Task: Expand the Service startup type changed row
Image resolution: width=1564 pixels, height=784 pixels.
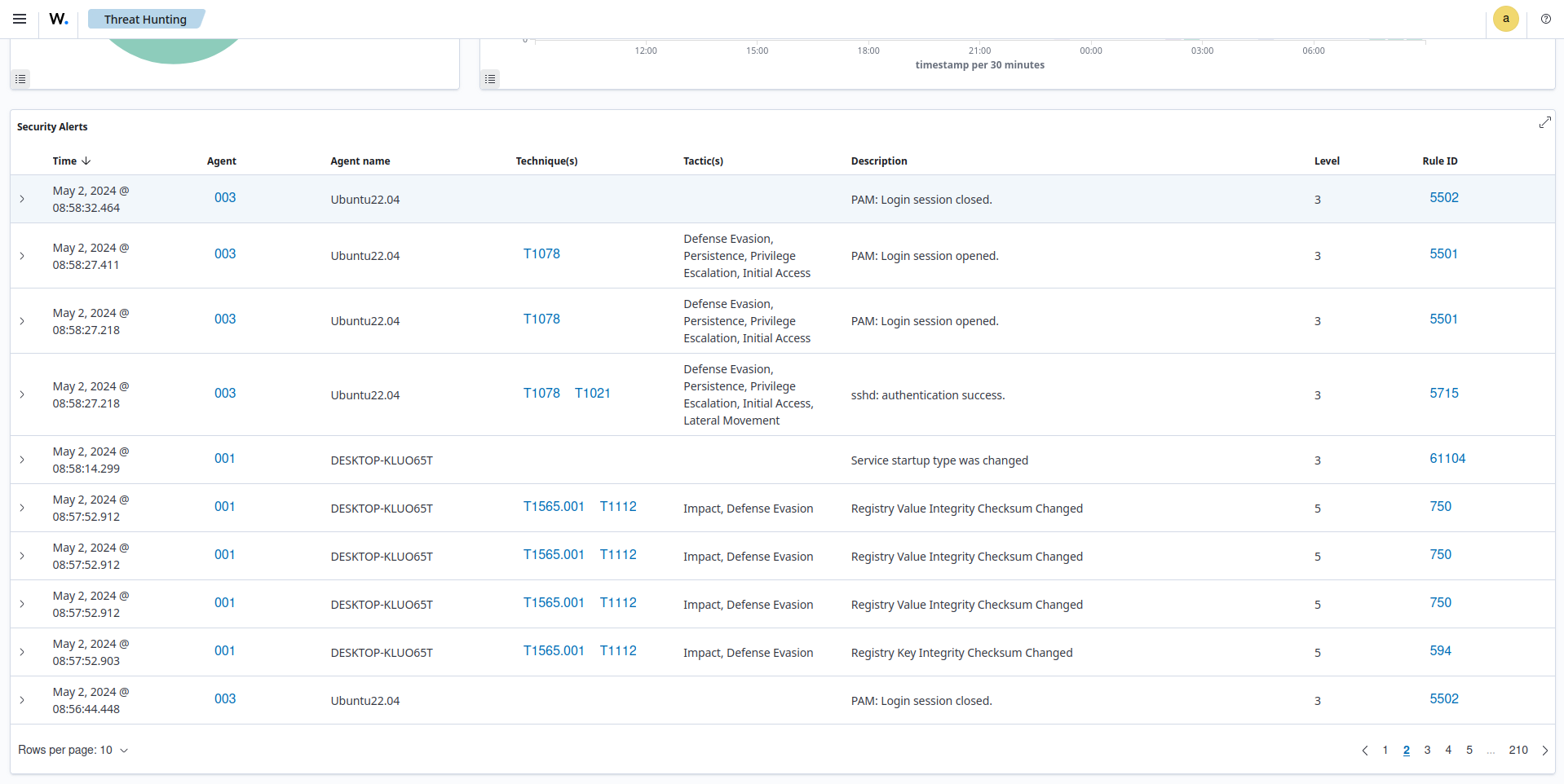Action: coord(22,460)
